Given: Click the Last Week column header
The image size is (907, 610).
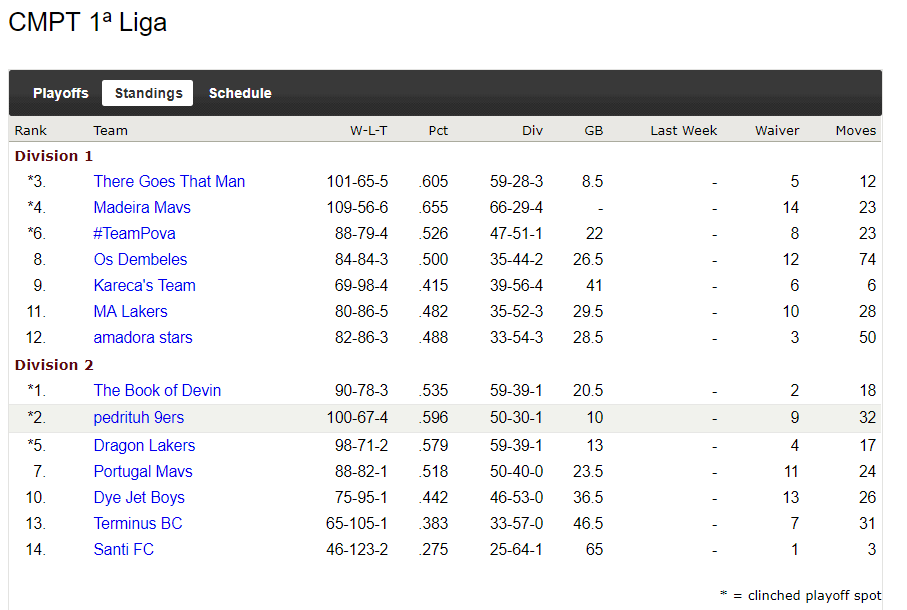Looking at the screenshot, I should (683, 131).
